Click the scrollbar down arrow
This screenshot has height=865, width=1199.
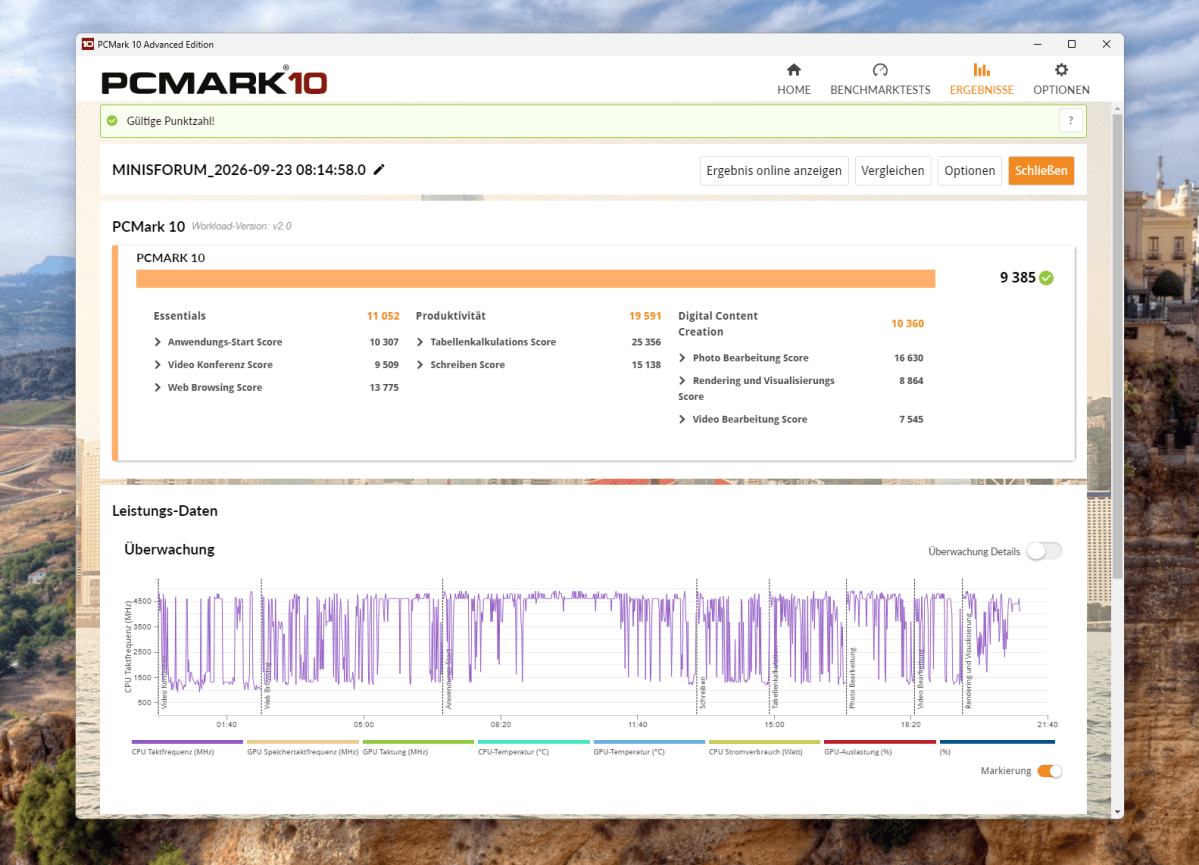pyautogui.click(x=1117, y=811)
